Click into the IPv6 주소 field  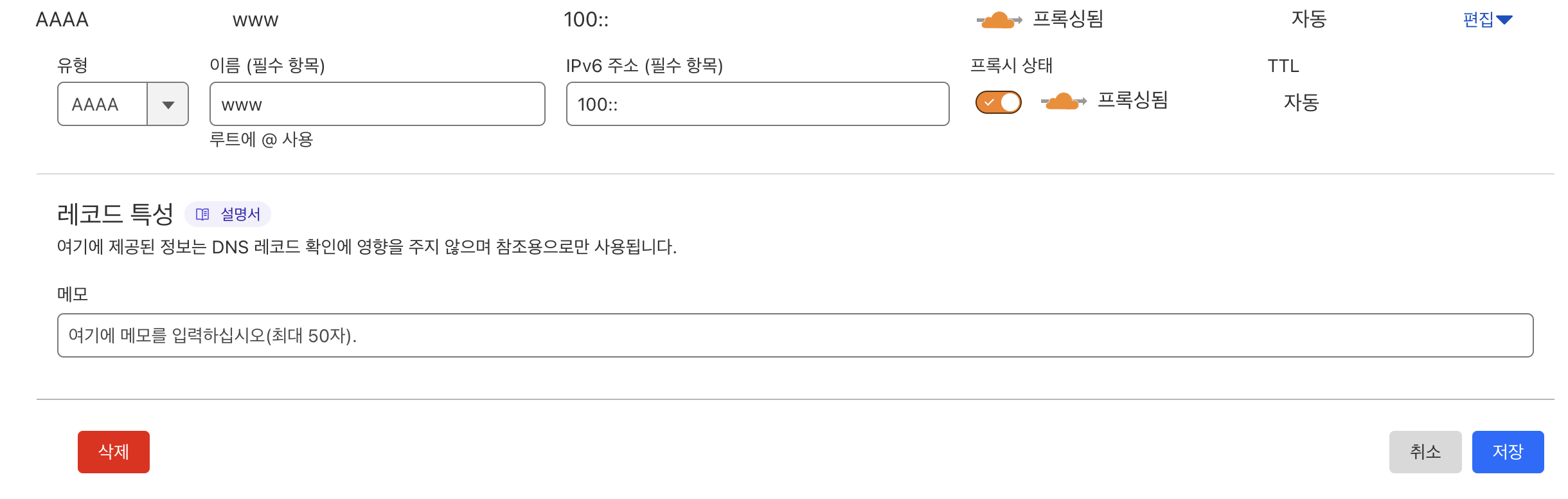point(757,104)
